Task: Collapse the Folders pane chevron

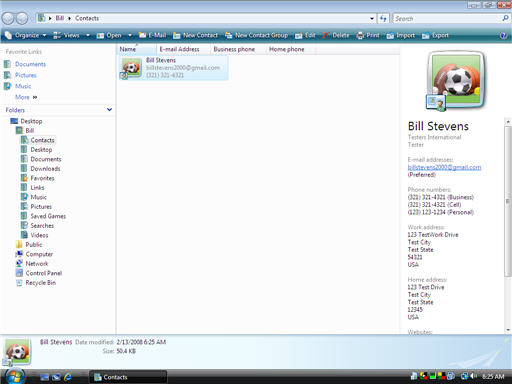Action: pyautogui.click(x=109, y=109)
